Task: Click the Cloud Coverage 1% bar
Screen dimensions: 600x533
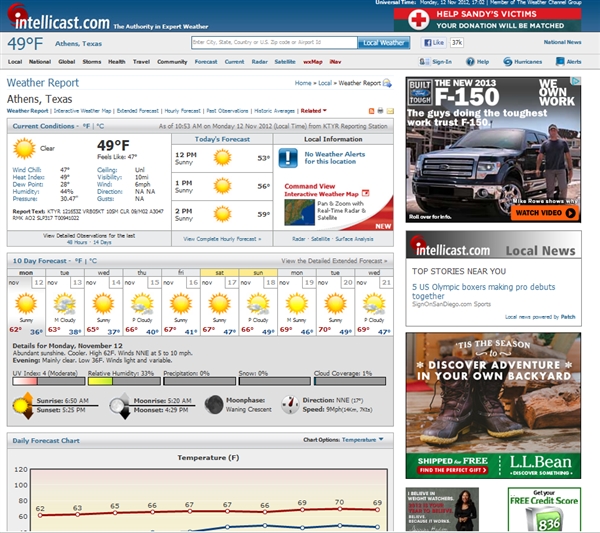Action: coord(350,381)
